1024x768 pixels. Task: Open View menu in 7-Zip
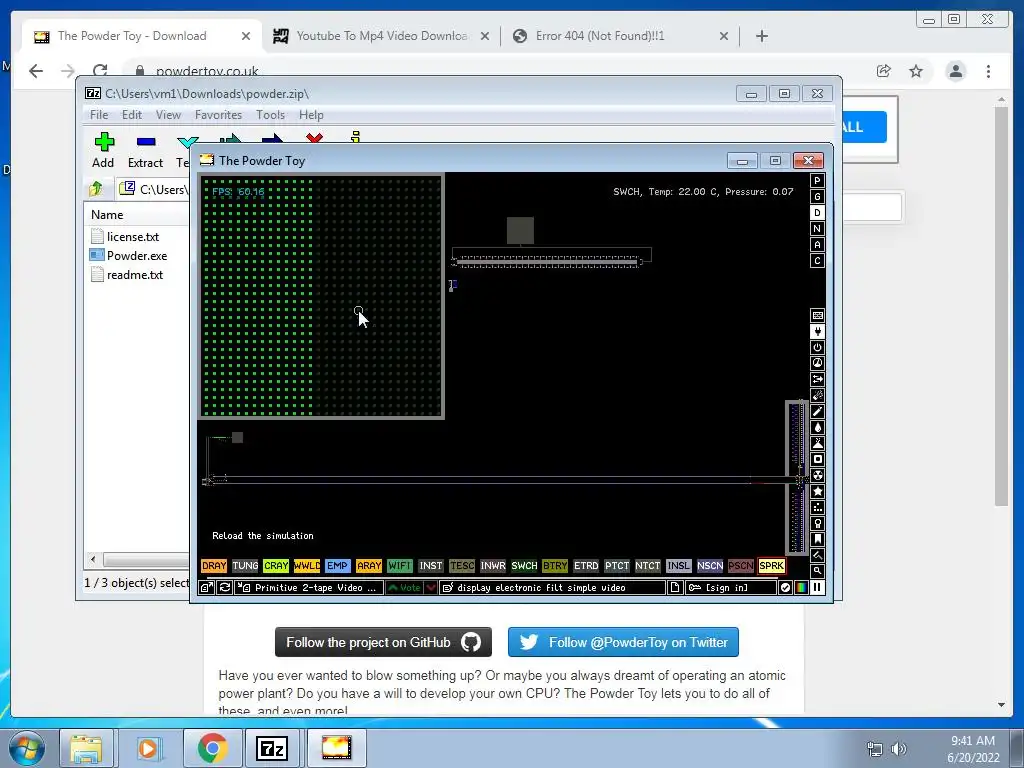[x=168, y=115]
